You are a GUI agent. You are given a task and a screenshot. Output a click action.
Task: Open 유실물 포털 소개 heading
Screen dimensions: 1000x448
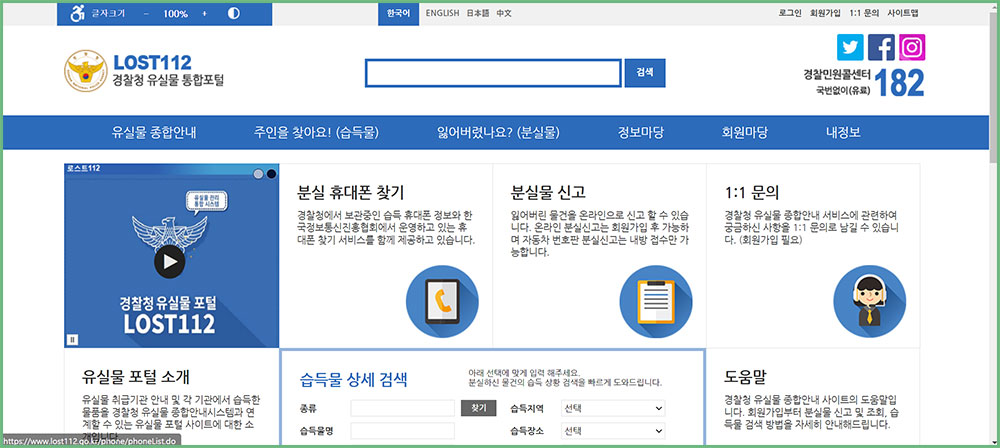pyautogui.click(x=136, y=376)
